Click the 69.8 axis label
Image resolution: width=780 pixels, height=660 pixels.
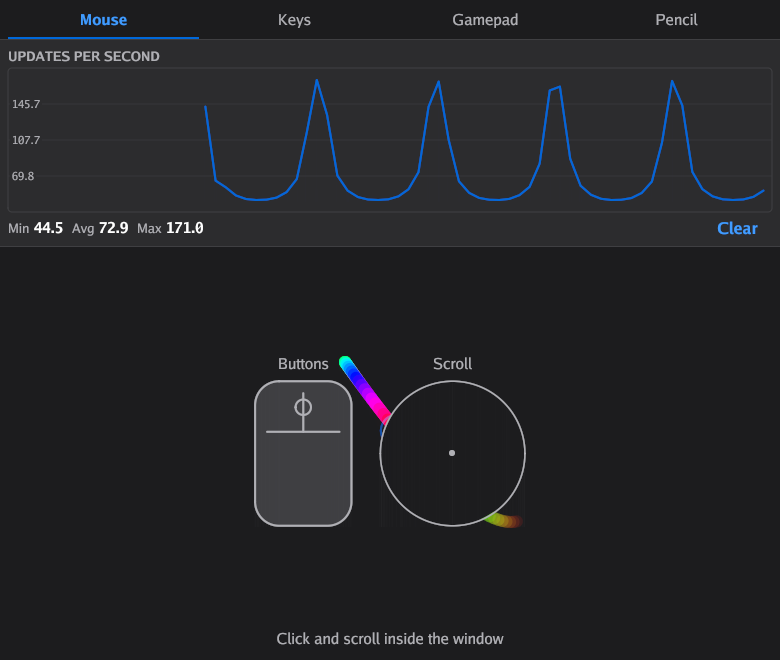pyautogui.click(x=23, y=176)
